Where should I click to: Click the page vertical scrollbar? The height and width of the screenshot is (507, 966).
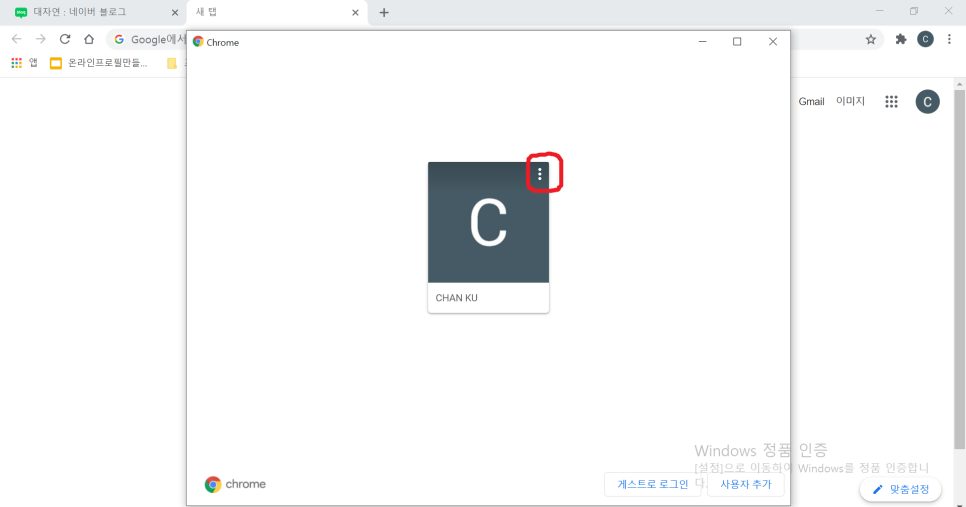[x=959, y=270]
